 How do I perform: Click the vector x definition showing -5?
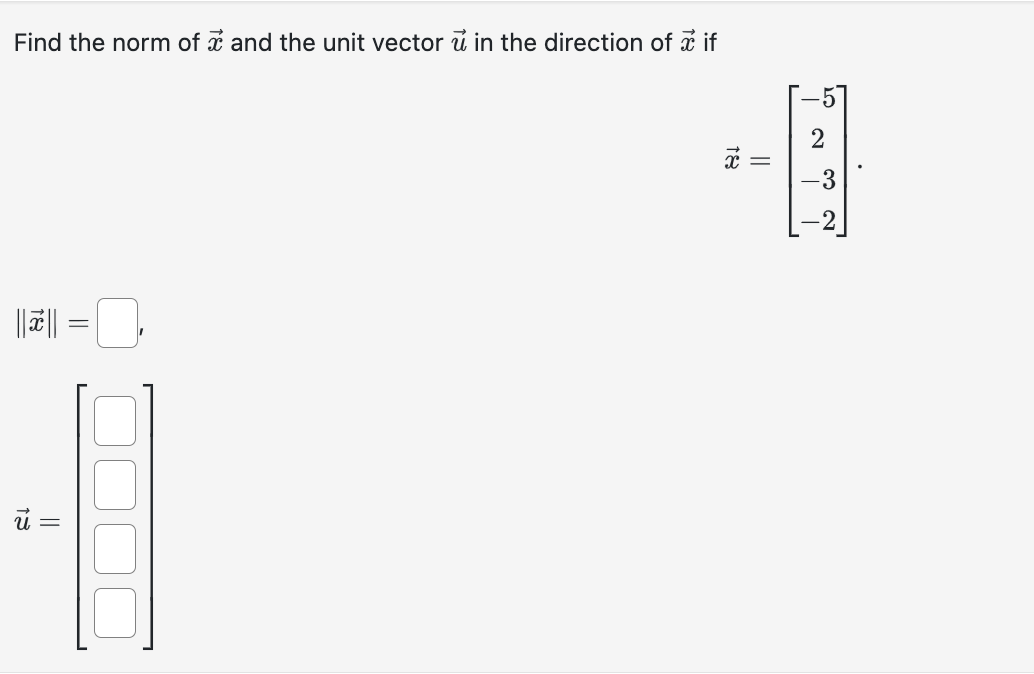tap(817, 100)
